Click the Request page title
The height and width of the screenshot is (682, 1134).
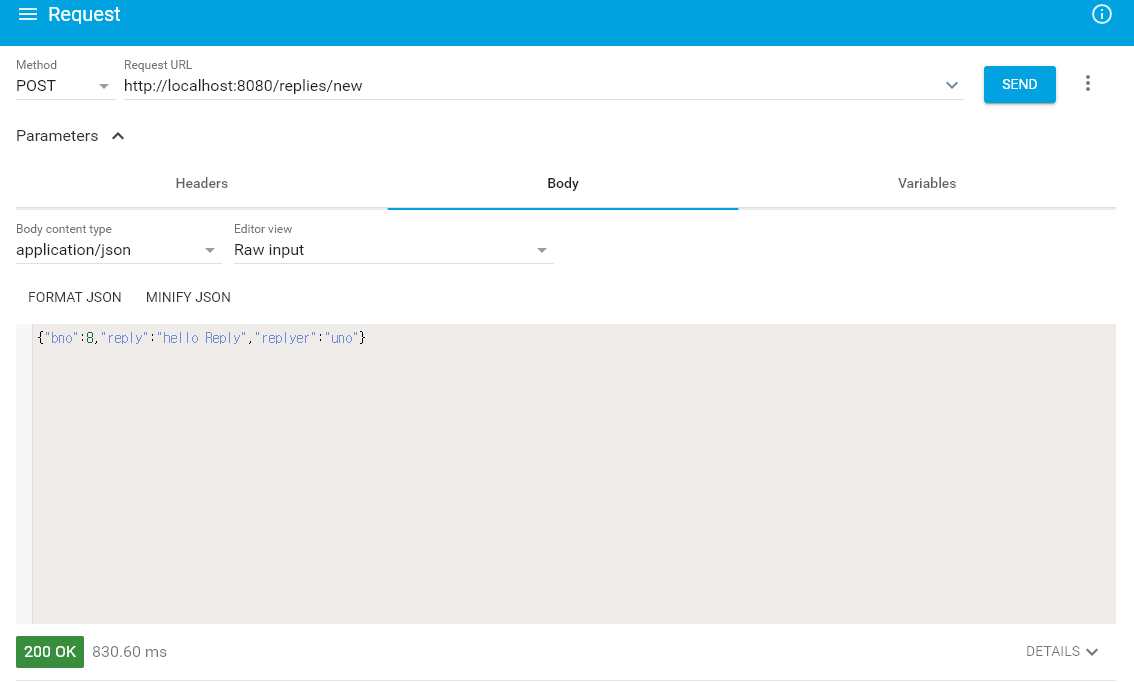click(x=84, y=14)
